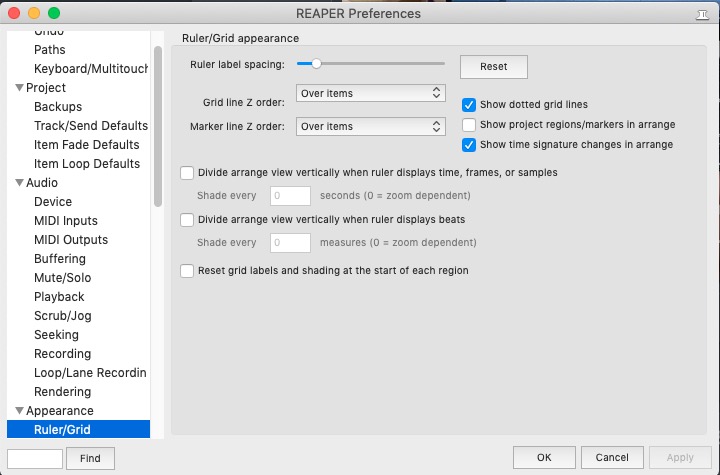Enable Reset grid labels at each region
This screenshot has width=720, height=475.
pyautogui.click(x=187, y=271)
